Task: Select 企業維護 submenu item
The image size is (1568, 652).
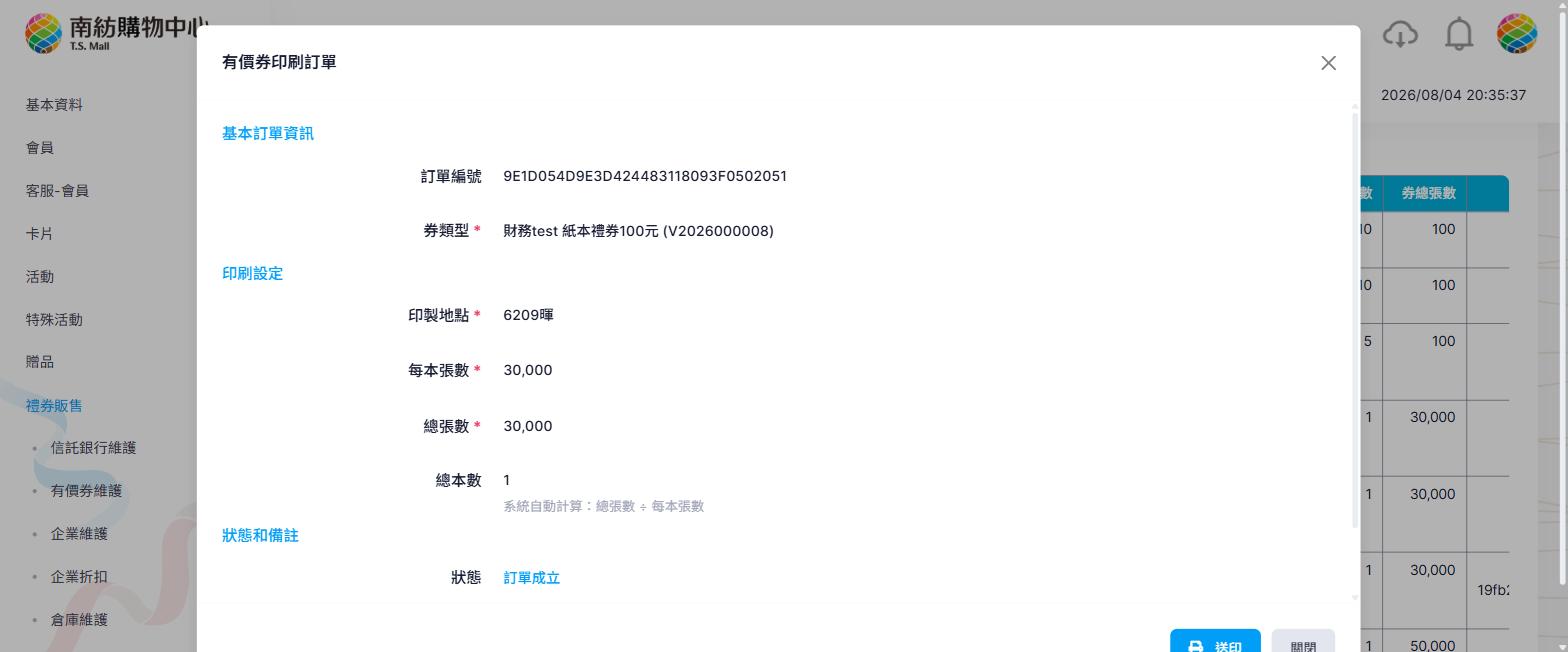Action: tap(79, 534)
